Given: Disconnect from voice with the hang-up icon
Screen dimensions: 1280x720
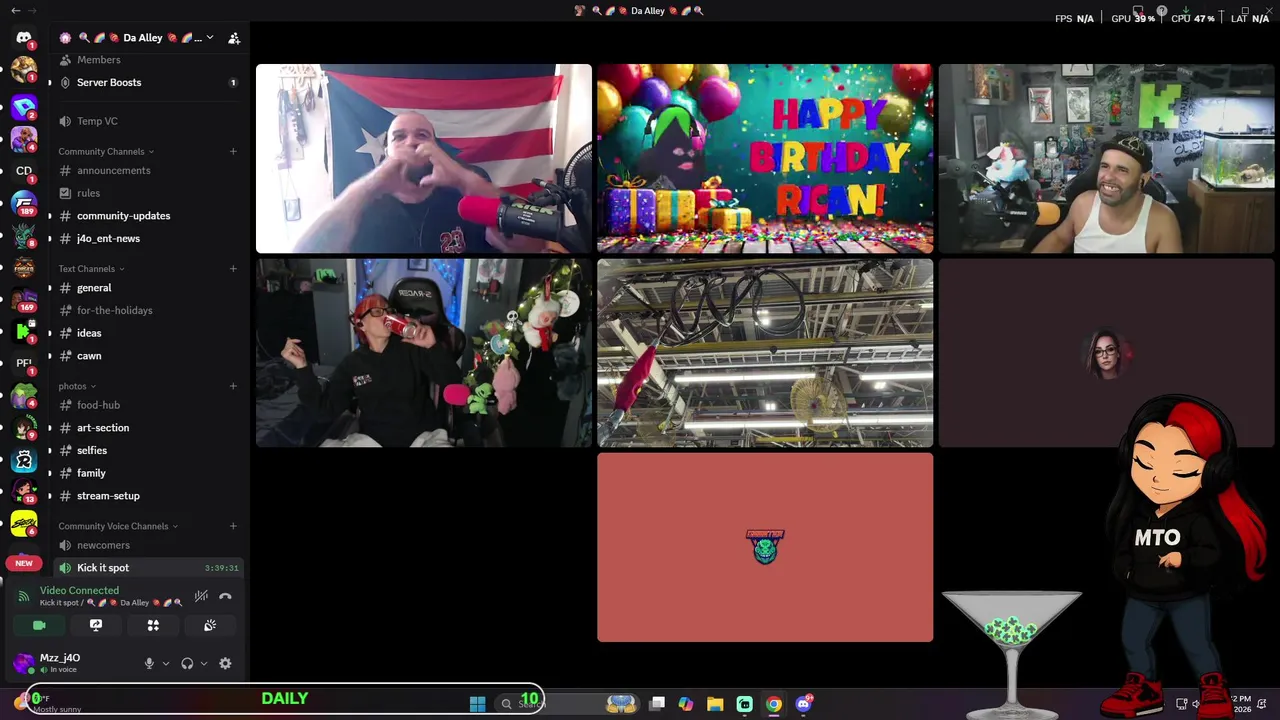Looking at the screenshot, I should [x=225, y=596].
